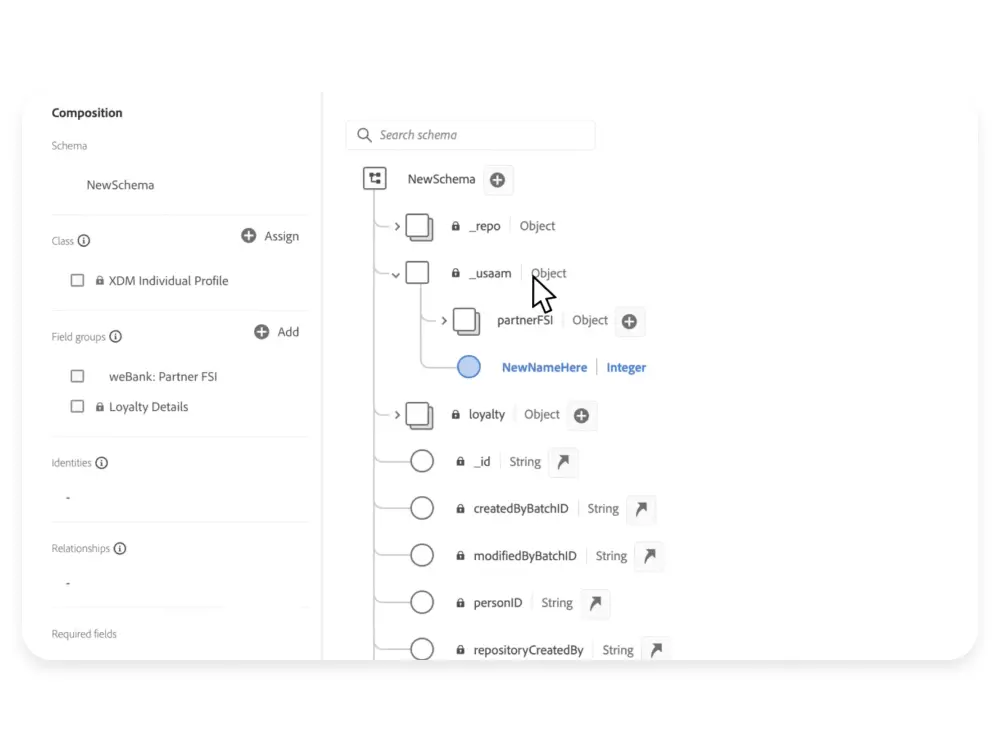Select the NewNameHere integer field
1000x750 pixels.
point(543,368)
